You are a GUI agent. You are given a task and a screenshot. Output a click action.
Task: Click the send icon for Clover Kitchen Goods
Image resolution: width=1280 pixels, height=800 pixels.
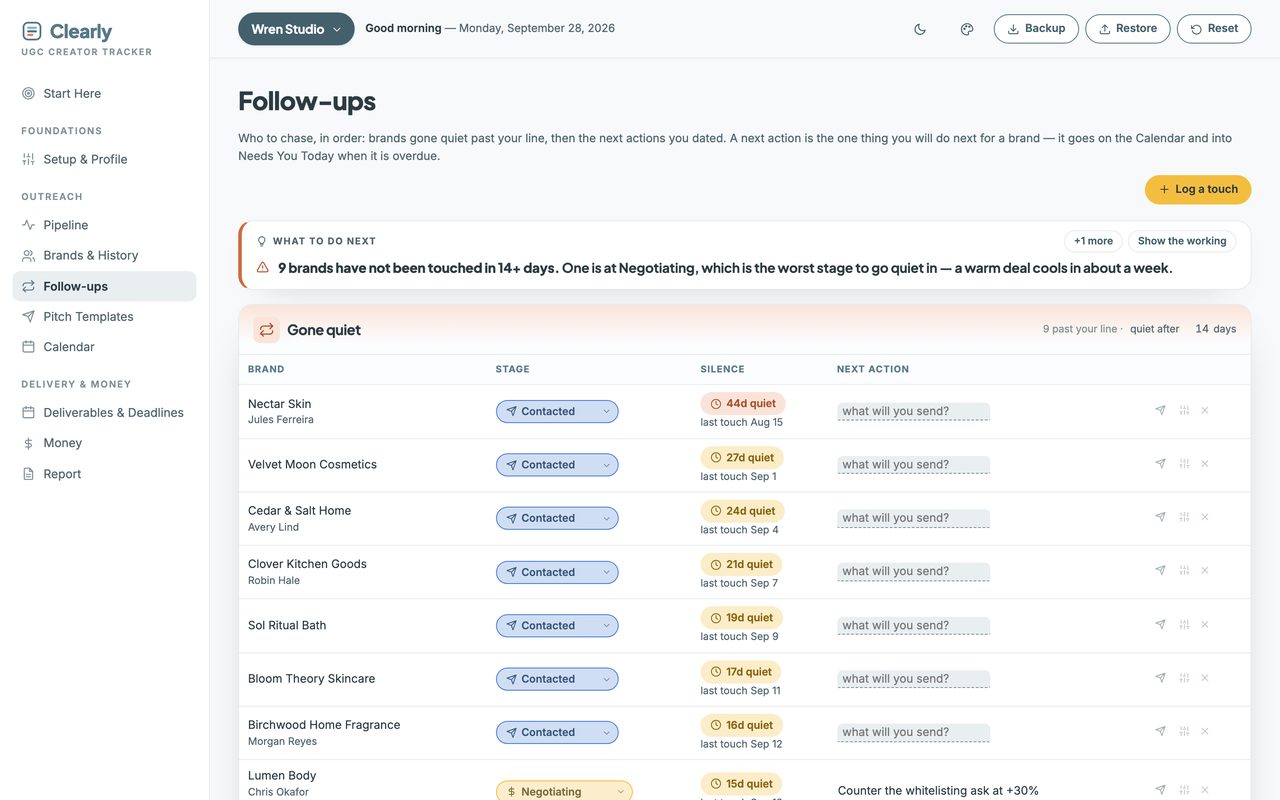coord(1160,570)
